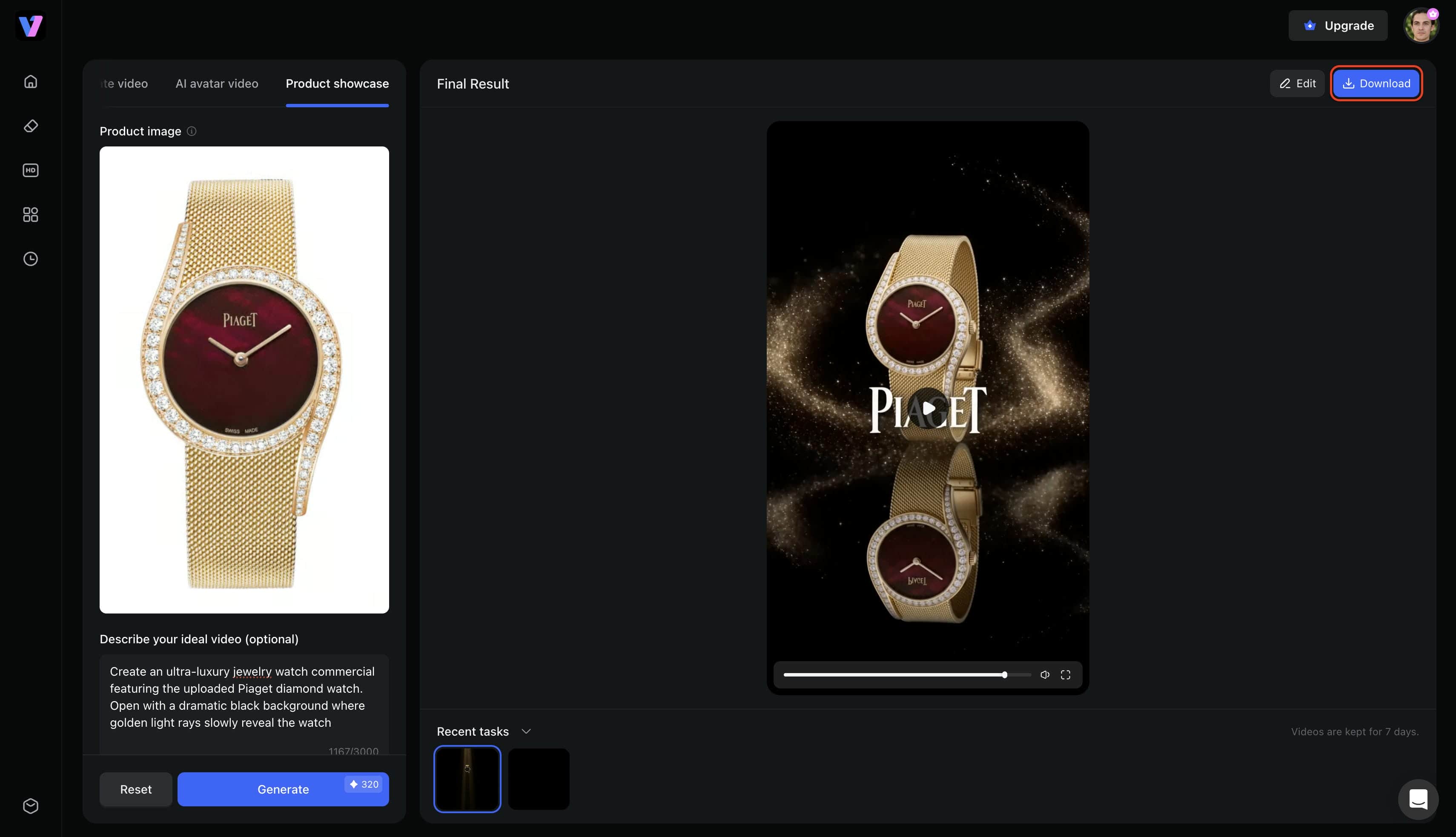Image resolution: width=1456 pixels, height=837 pixels.
Task: Click the package box icon at the sidebar bottom
Action: point(31,806)
